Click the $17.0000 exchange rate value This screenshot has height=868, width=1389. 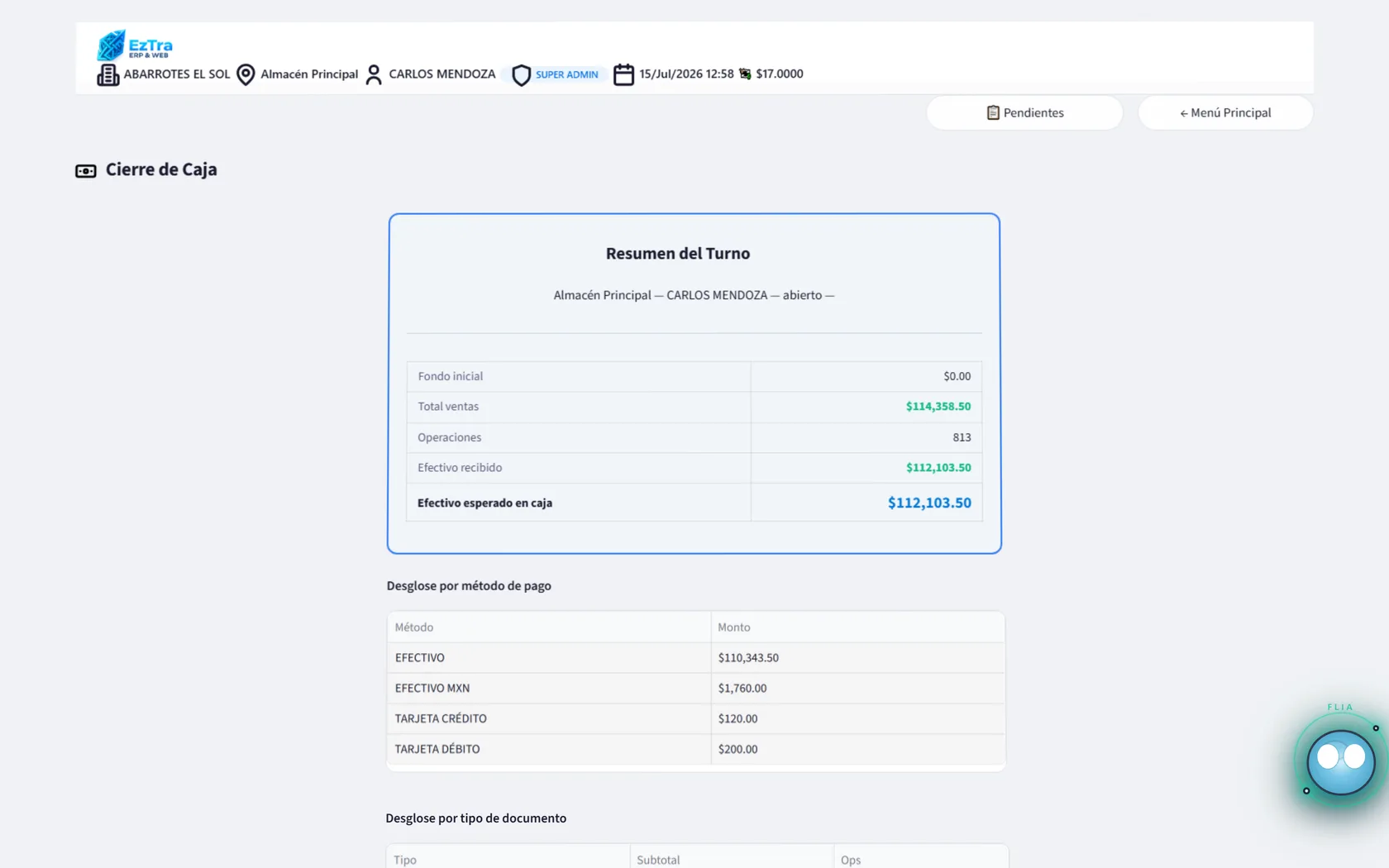point(780,74)
